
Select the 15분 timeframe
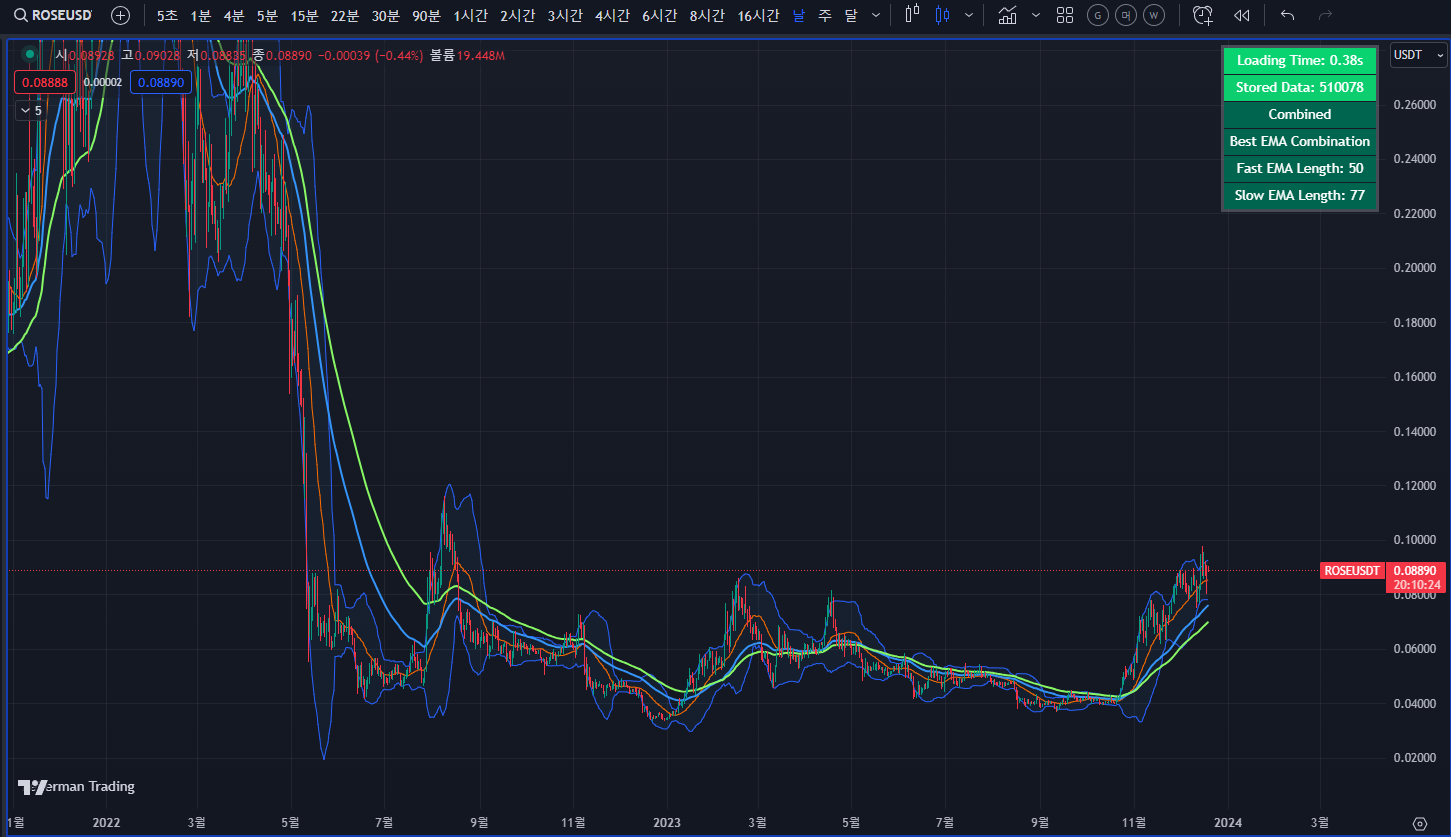pyautogui.click(x=304, y=15)
